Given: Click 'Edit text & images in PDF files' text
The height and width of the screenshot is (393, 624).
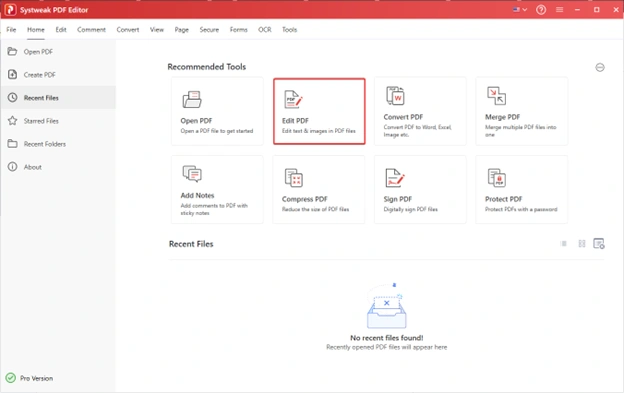Looking at the screenshot, I should (319, 131).
